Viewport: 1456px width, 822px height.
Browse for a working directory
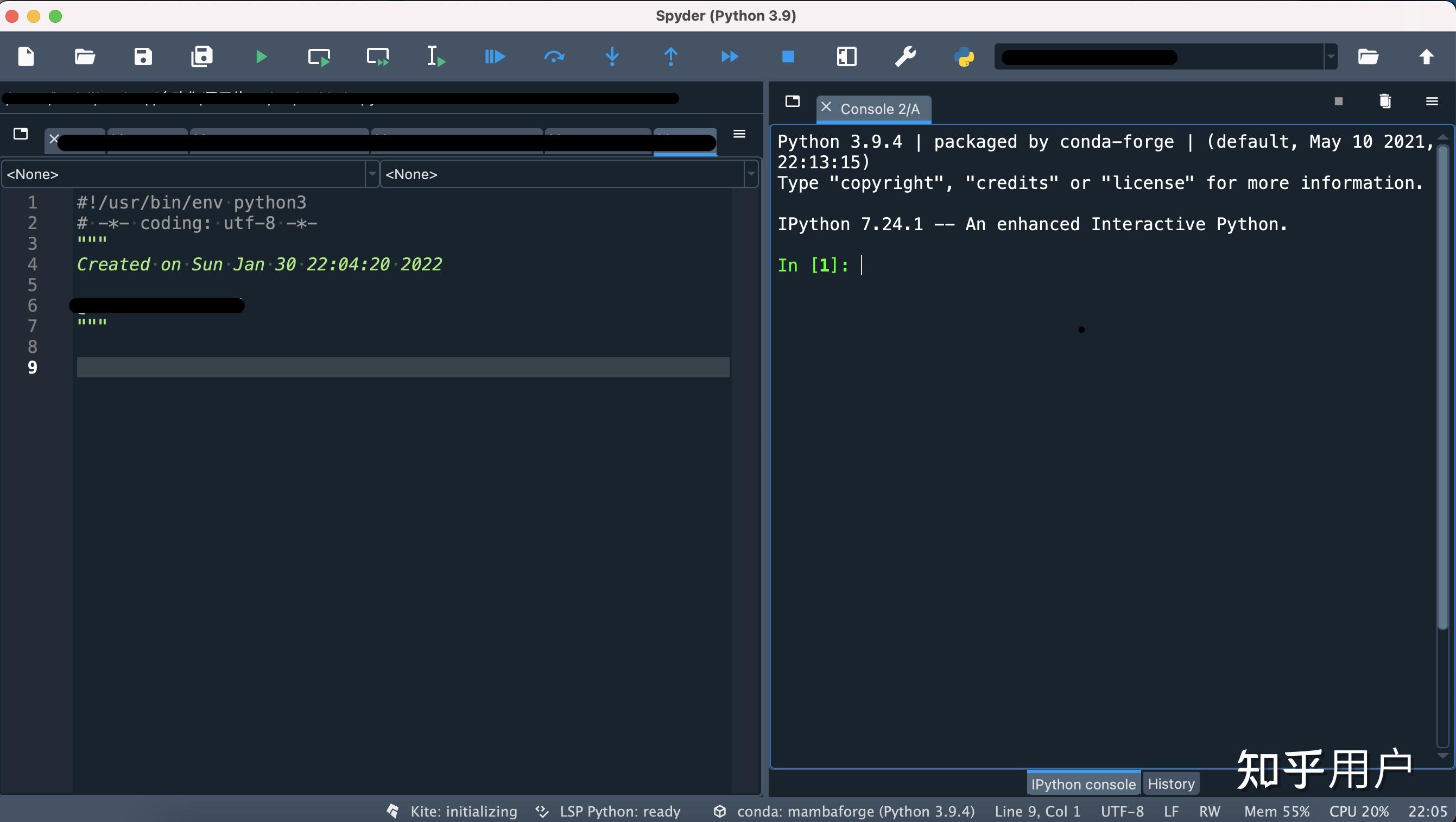point(1369,56)
